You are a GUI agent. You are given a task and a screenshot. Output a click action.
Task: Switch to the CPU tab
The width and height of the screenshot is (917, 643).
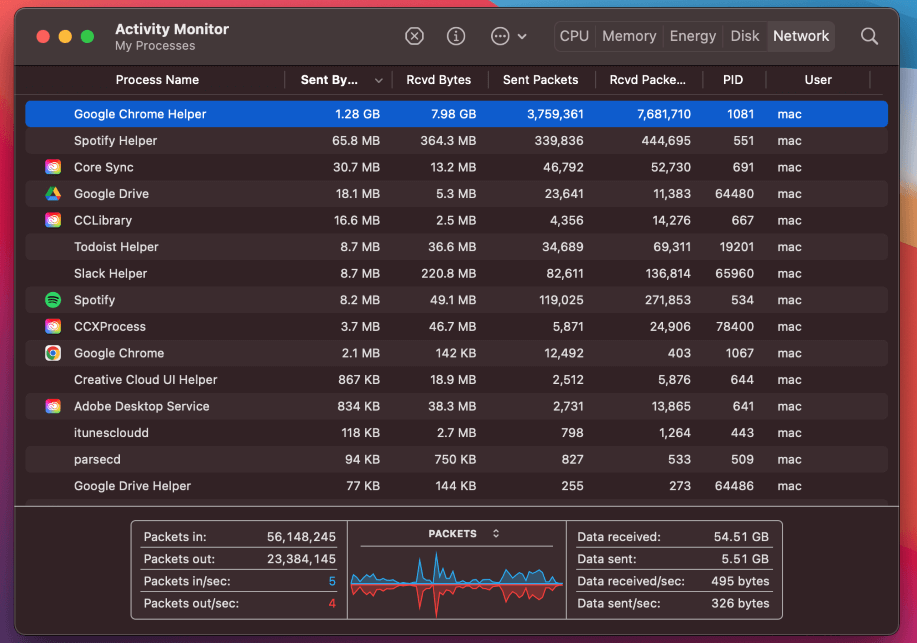click(574, 36)
